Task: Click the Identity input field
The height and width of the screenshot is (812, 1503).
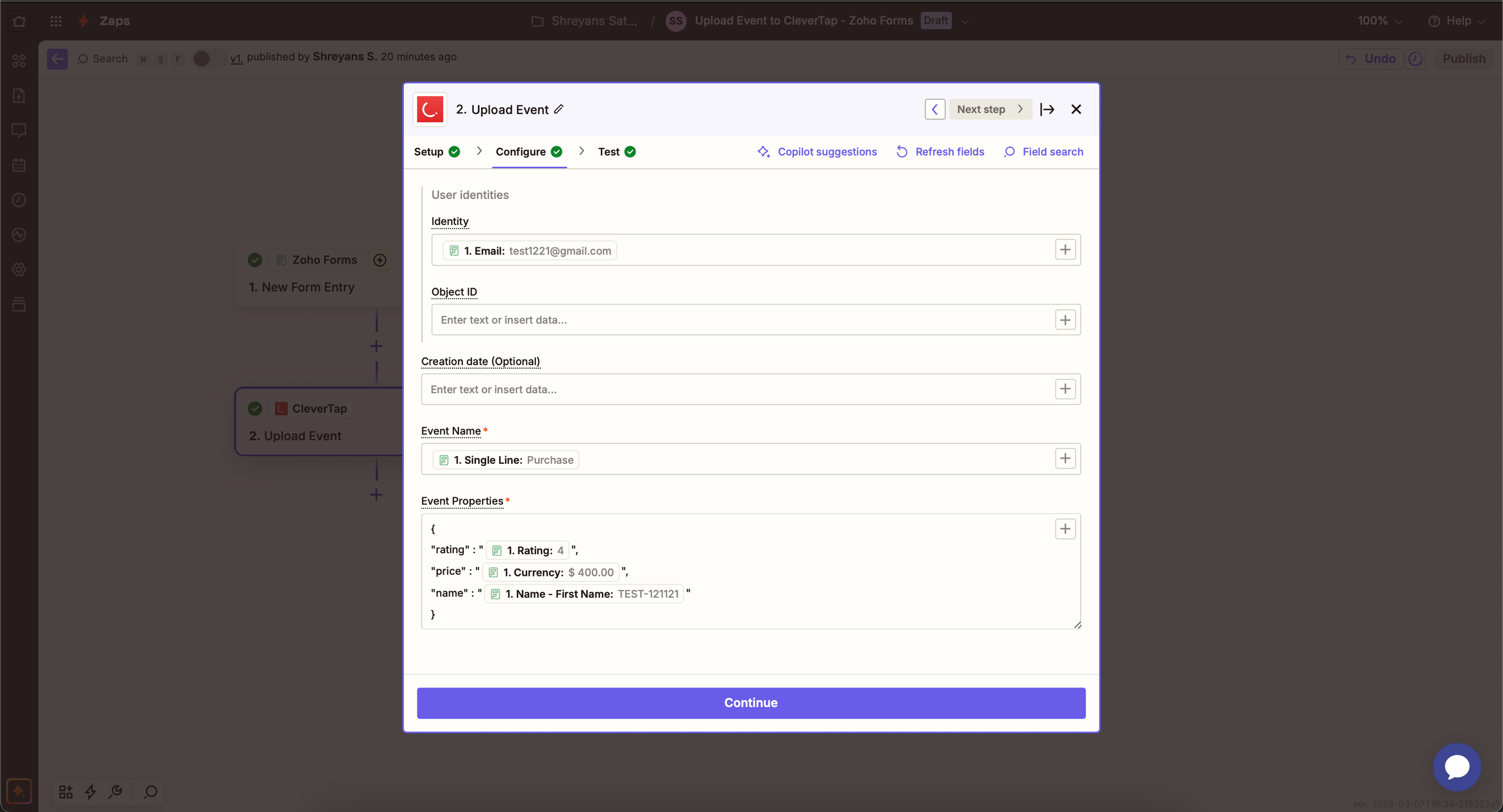Action: click(x=756, y=250)
